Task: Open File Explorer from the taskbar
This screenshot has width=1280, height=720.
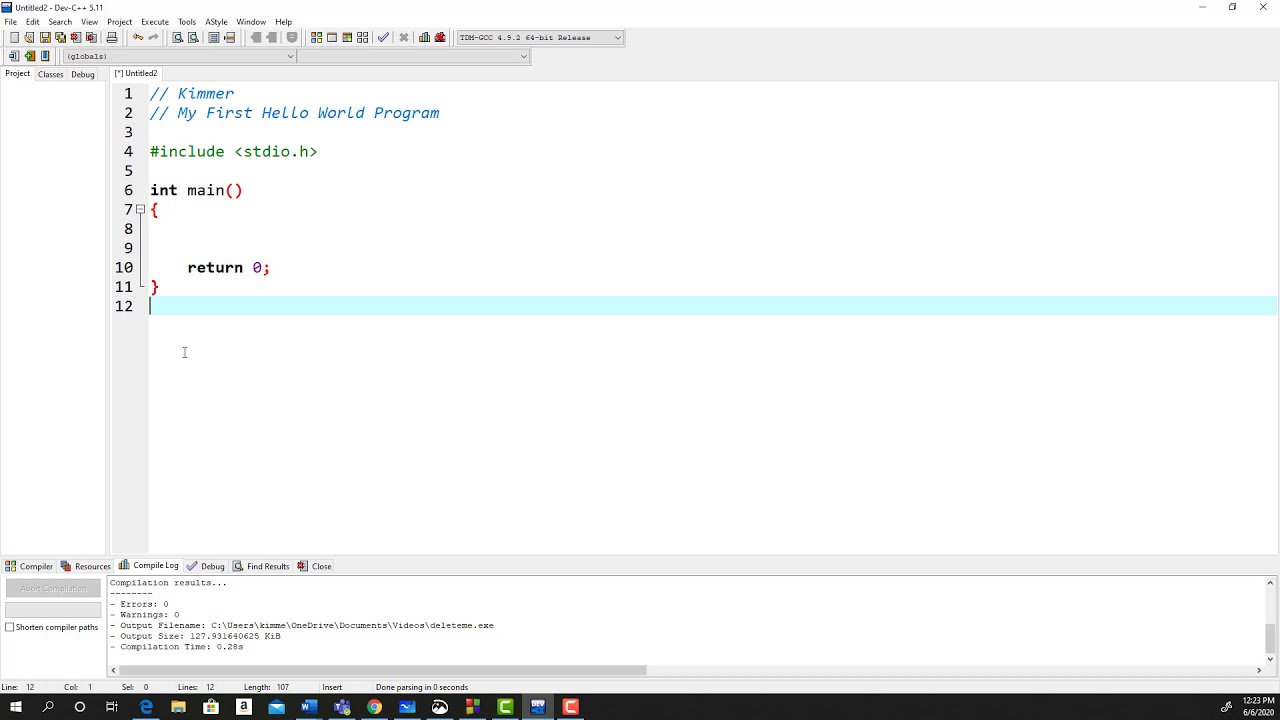Action: pyautogui.click(x=178, y=707)
